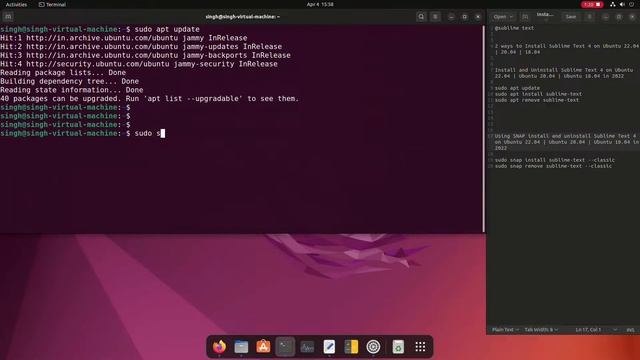Screen dimensions: 640x360
Task: Click the network icon in the top bar
Action: (613, 4)
